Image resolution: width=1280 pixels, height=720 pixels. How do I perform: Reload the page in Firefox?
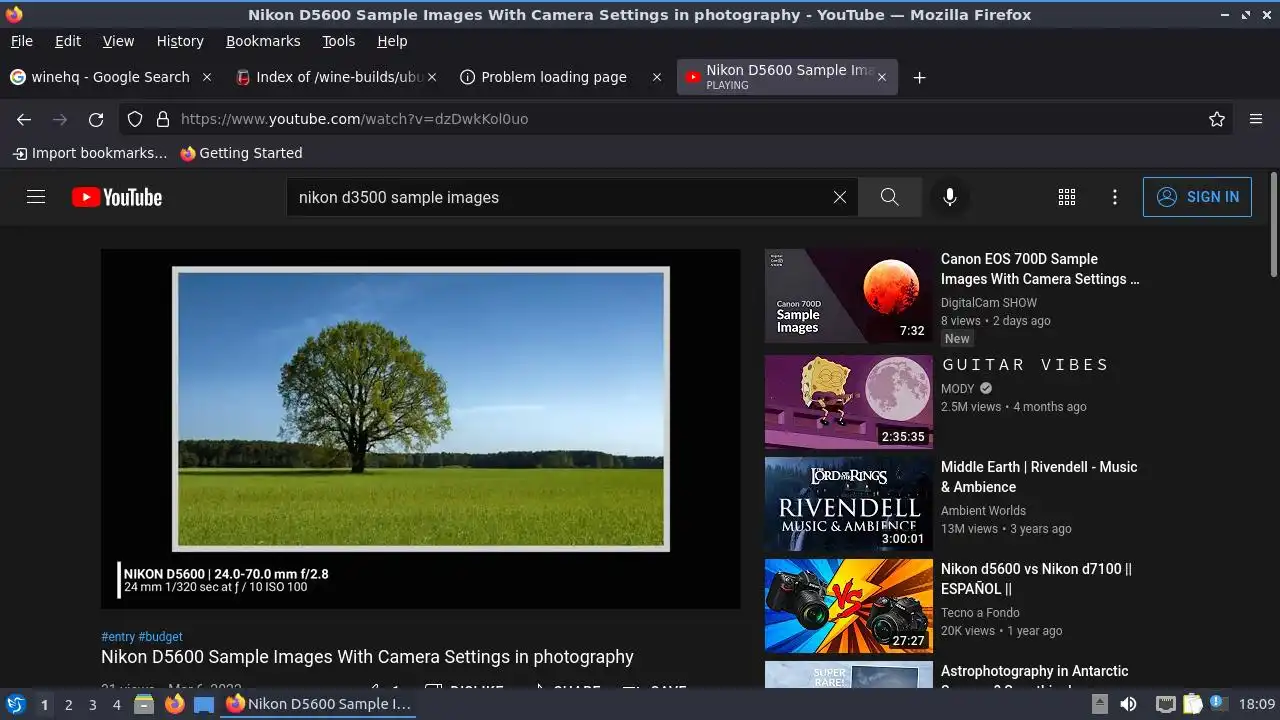coord(96,119)
